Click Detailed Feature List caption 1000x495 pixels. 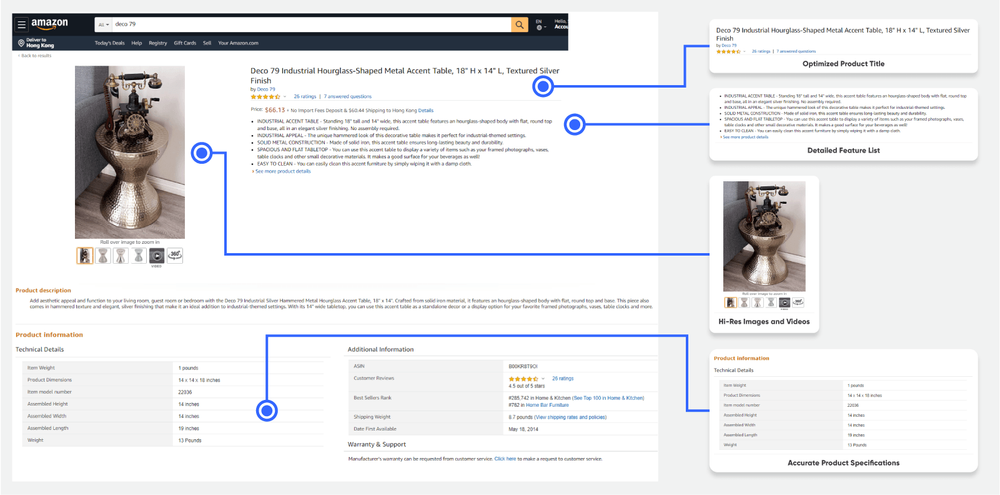tap(843, 151)
